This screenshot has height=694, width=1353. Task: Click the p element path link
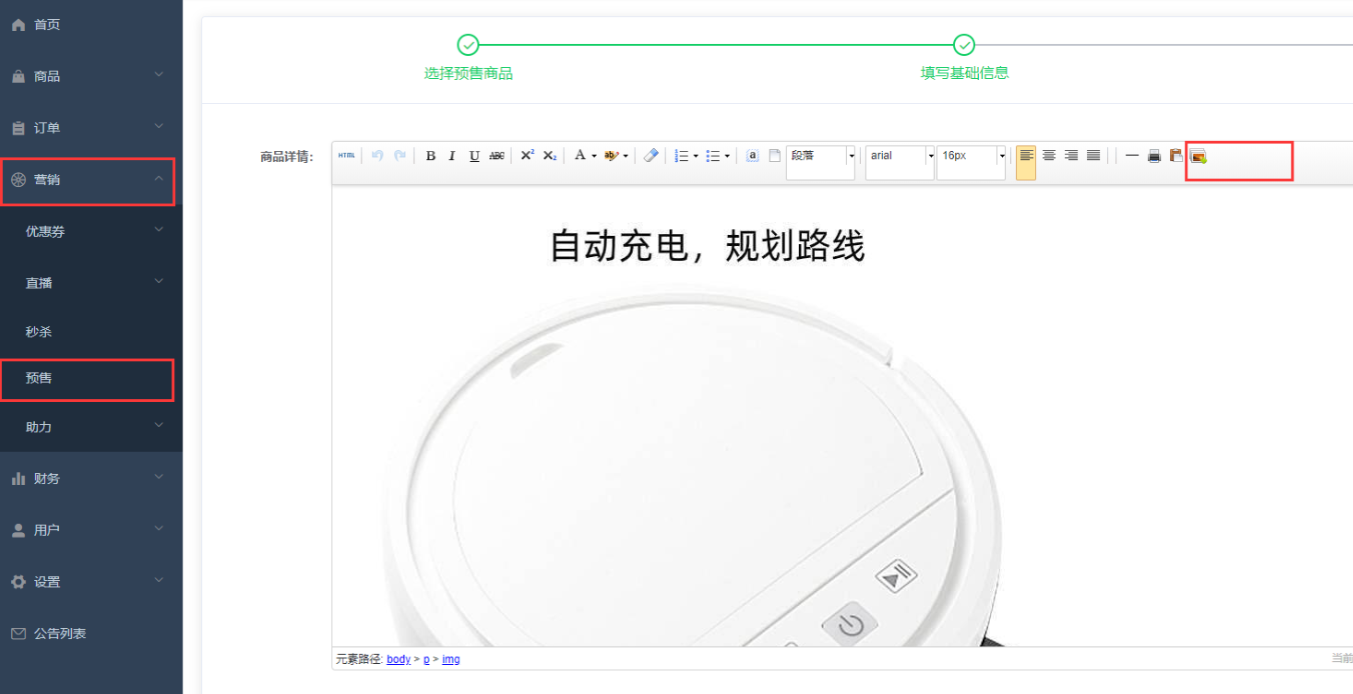[426, 660]
